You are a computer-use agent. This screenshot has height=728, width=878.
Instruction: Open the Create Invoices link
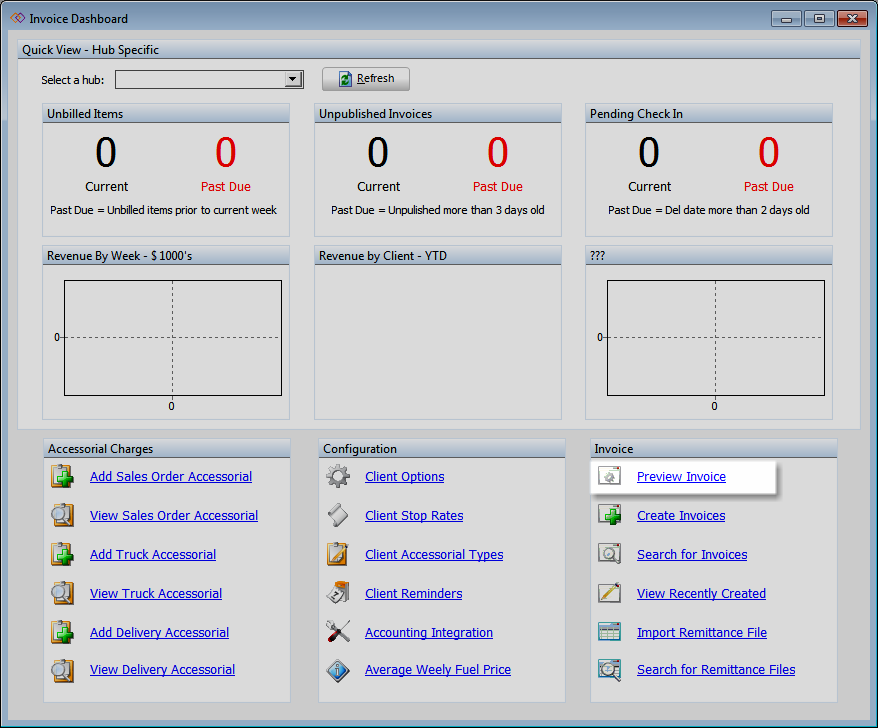click(x=681, y=516)
